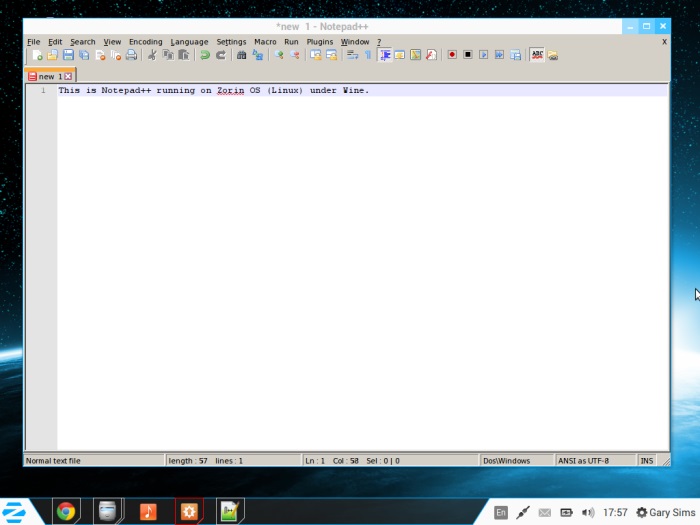Cut selection using the scissors icon

coord(152,55)
